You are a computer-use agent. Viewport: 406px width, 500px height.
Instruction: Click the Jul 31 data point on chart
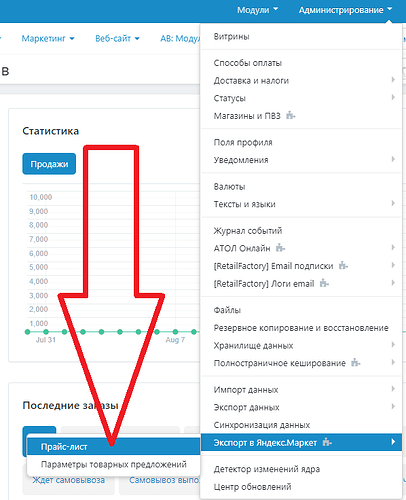pos(46,332)
